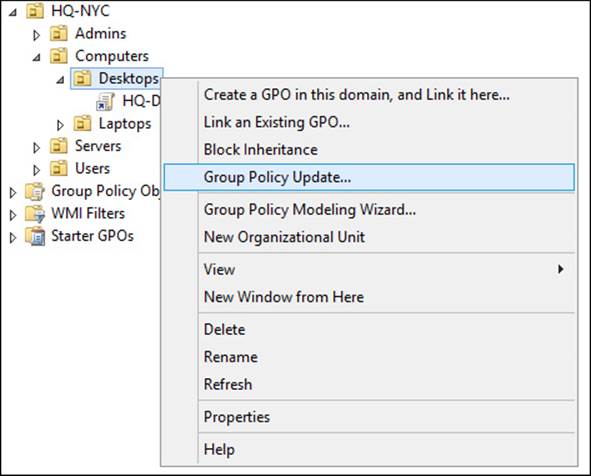The width and height of the screenshot is (591, 476).
Task: Click the WMI Filters folder icon
Action: 35,214
